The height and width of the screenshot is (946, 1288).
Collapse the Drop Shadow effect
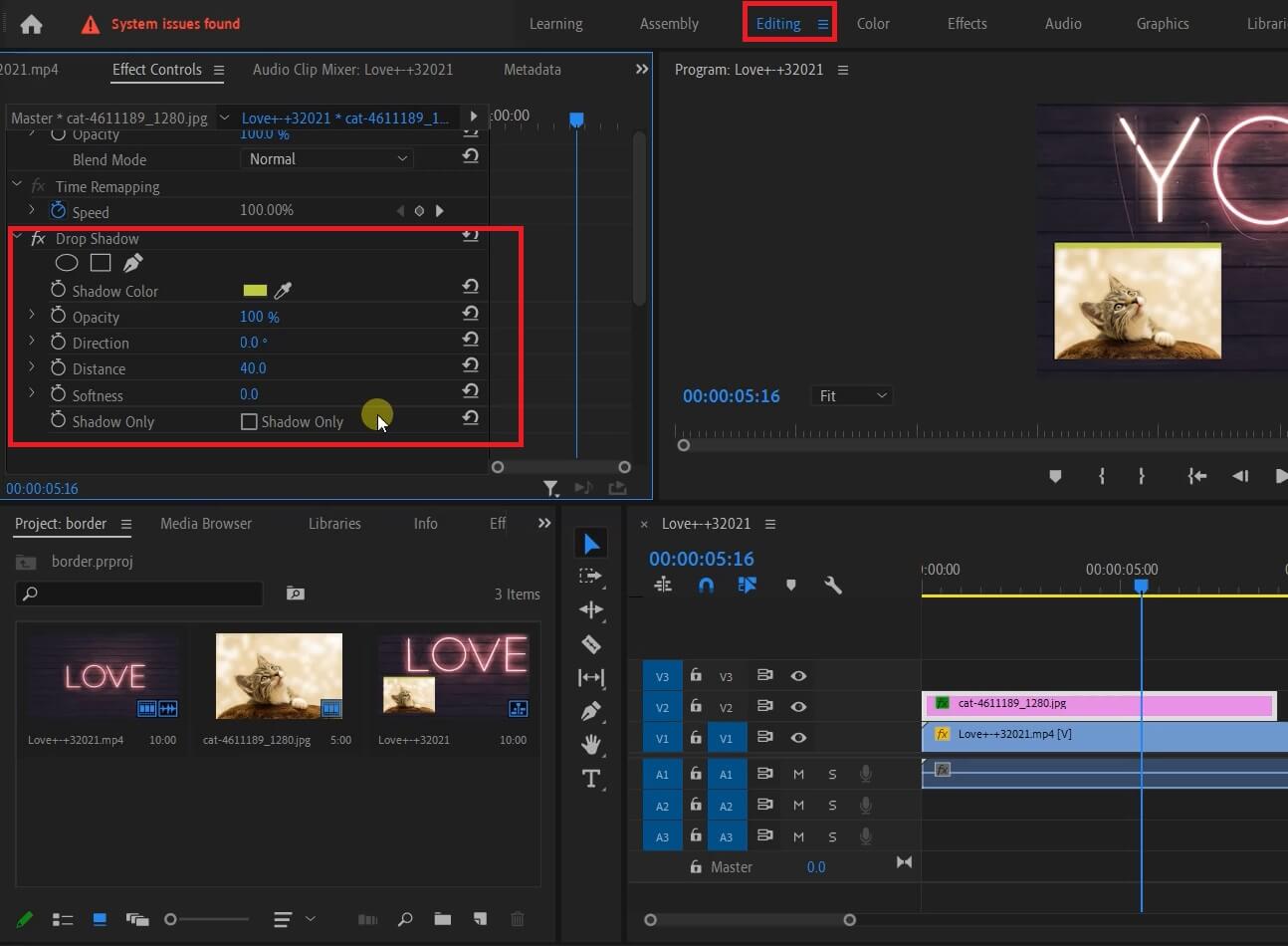point(17,237)
